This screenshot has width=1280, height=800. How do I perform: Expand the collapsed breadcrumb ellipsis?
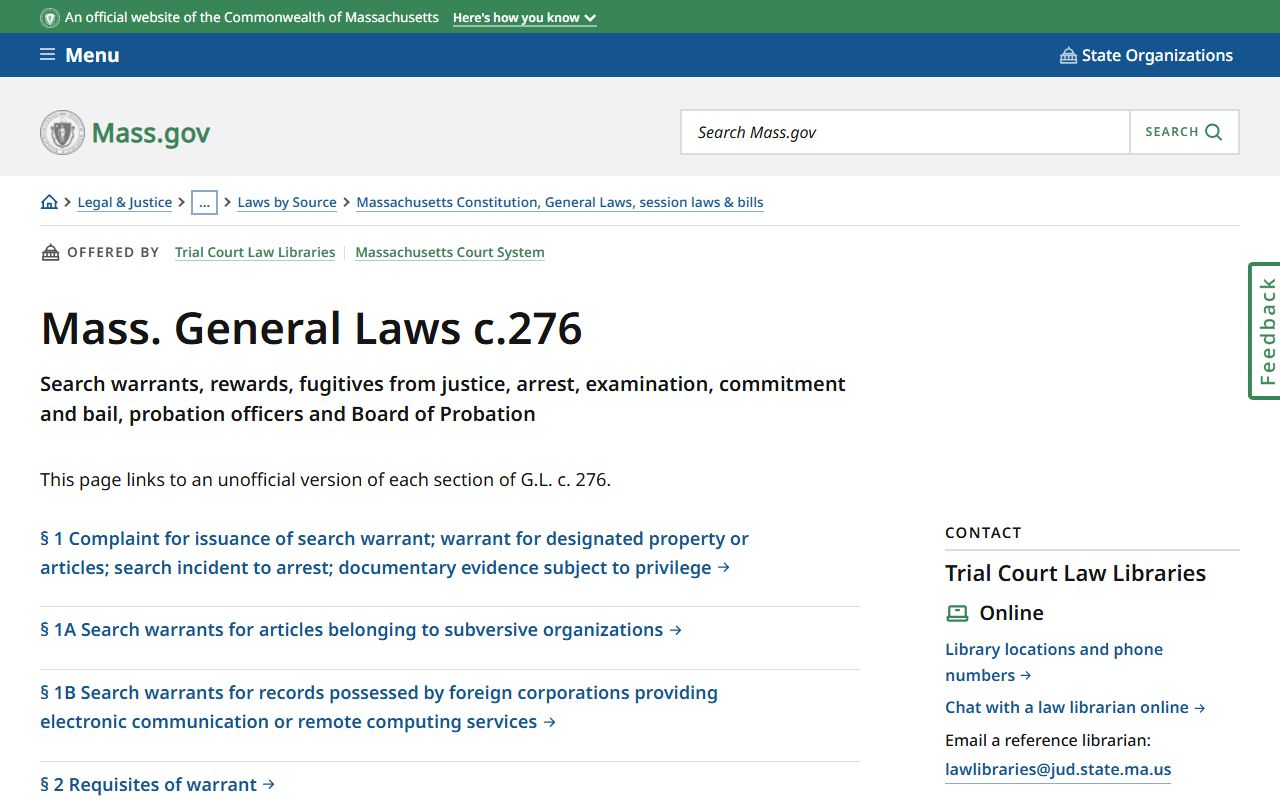point(204,202)
